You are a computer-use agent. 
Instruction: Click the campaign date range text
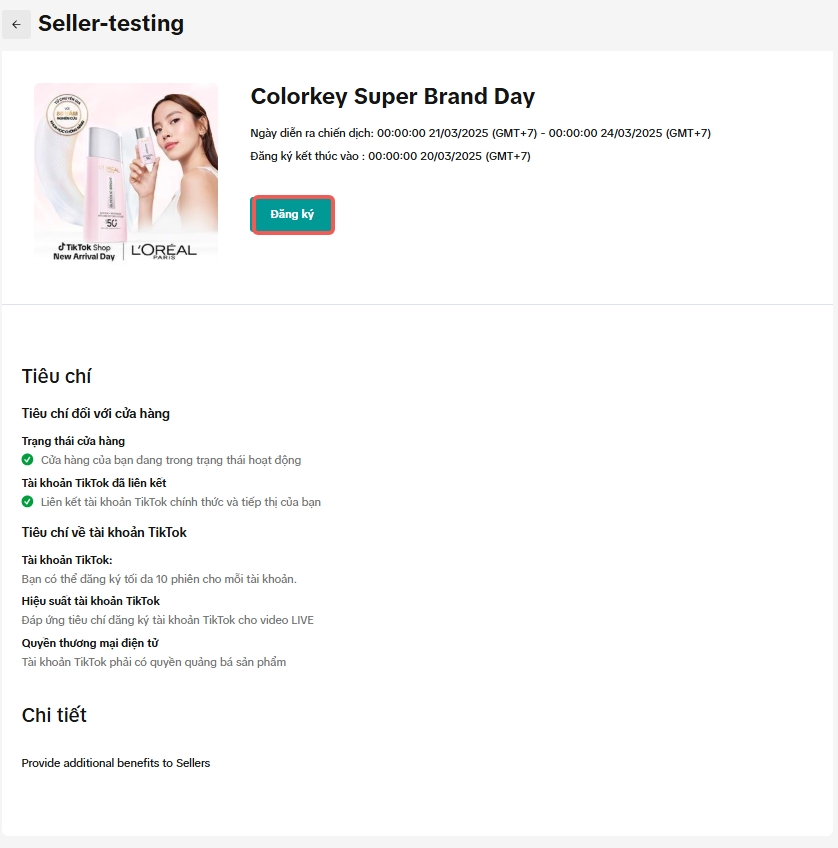point(480,133)
